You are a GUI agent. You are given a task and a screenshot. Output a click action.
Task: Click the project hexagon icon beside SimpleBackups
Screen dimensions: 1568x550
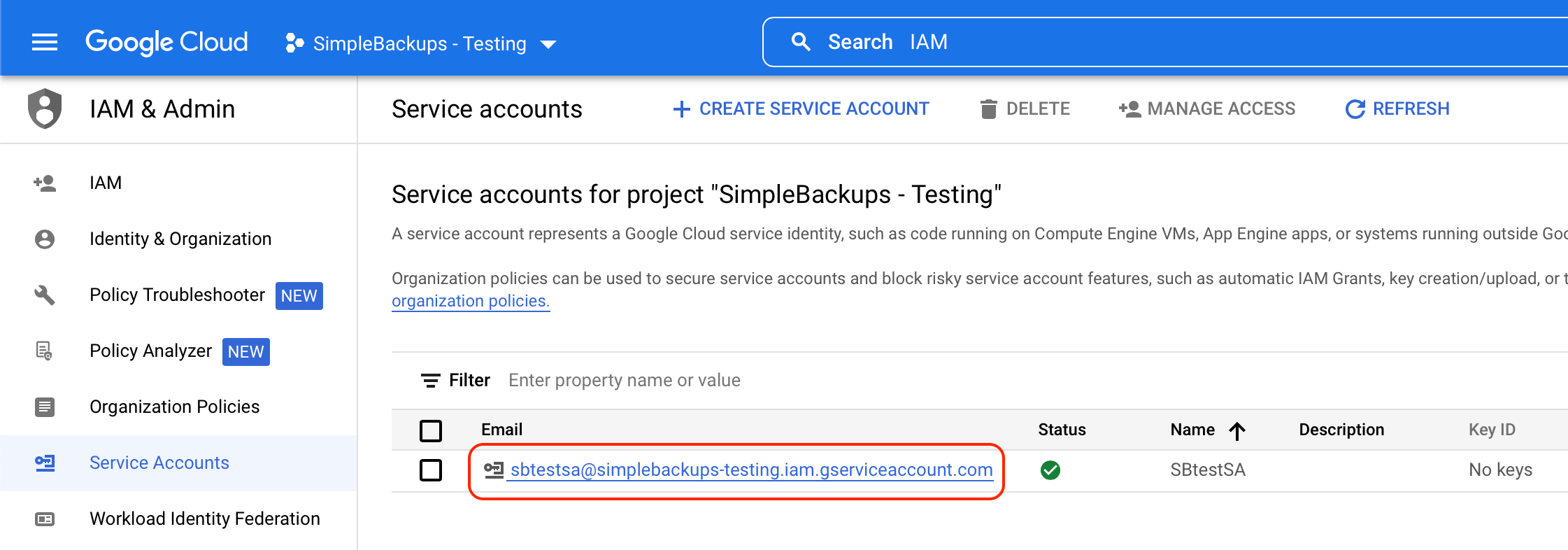coord(294,43)
